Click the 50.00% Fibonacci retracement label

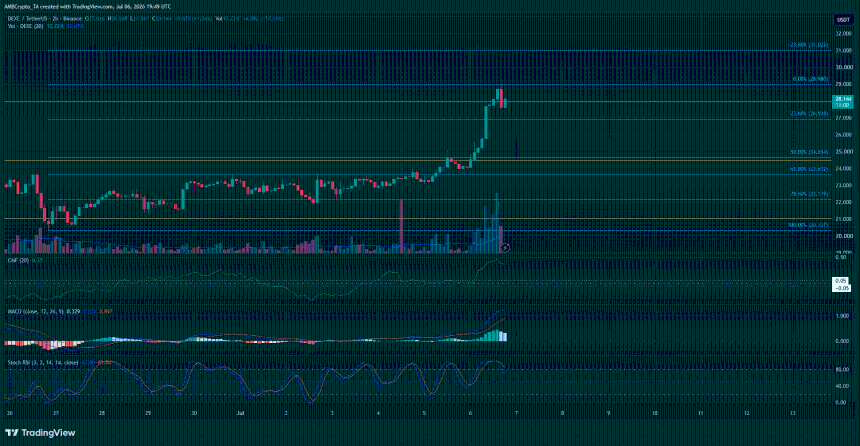tap(809, 152)
